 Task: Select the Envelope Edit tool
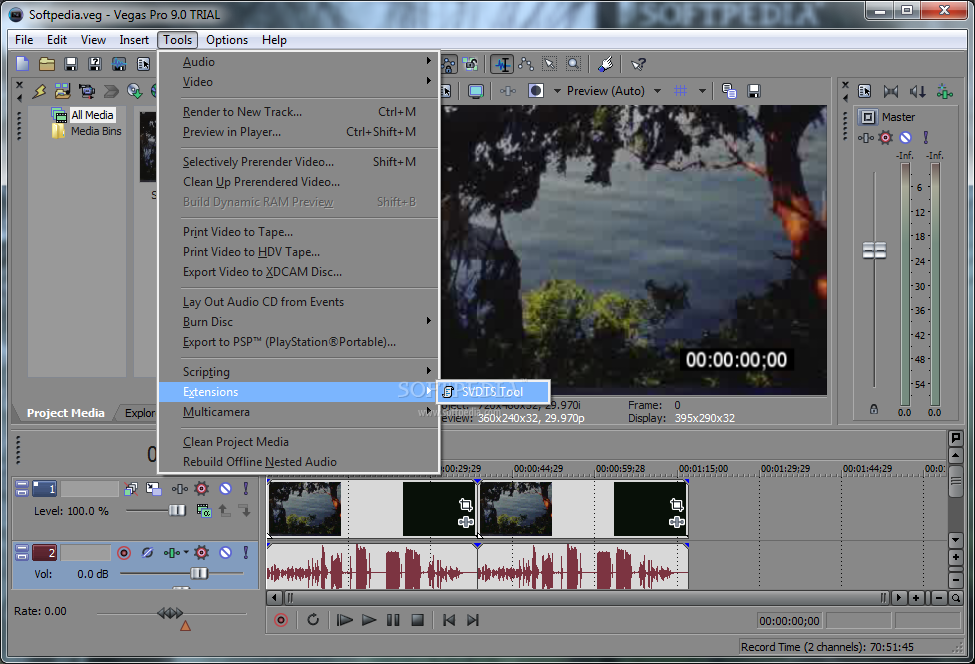point(526,64)
